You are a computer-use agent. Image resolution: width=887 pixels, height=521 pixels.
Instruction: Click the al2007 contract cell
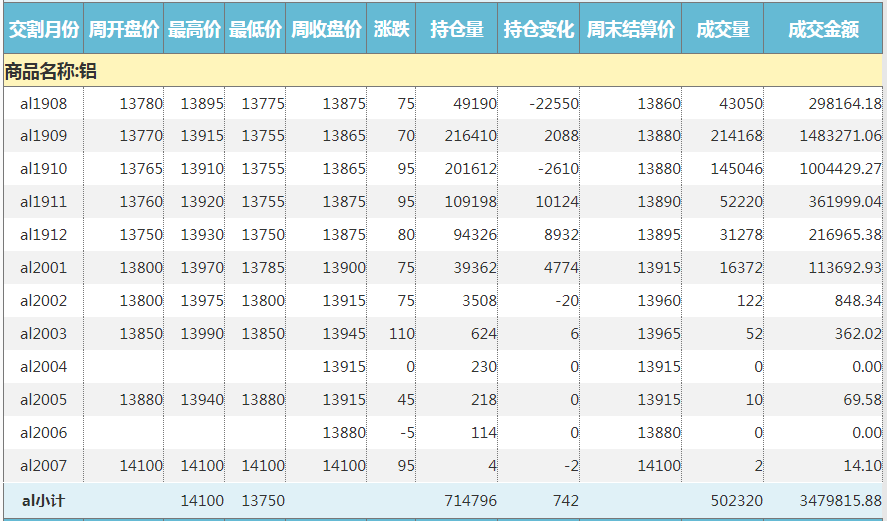click(44, 466)
